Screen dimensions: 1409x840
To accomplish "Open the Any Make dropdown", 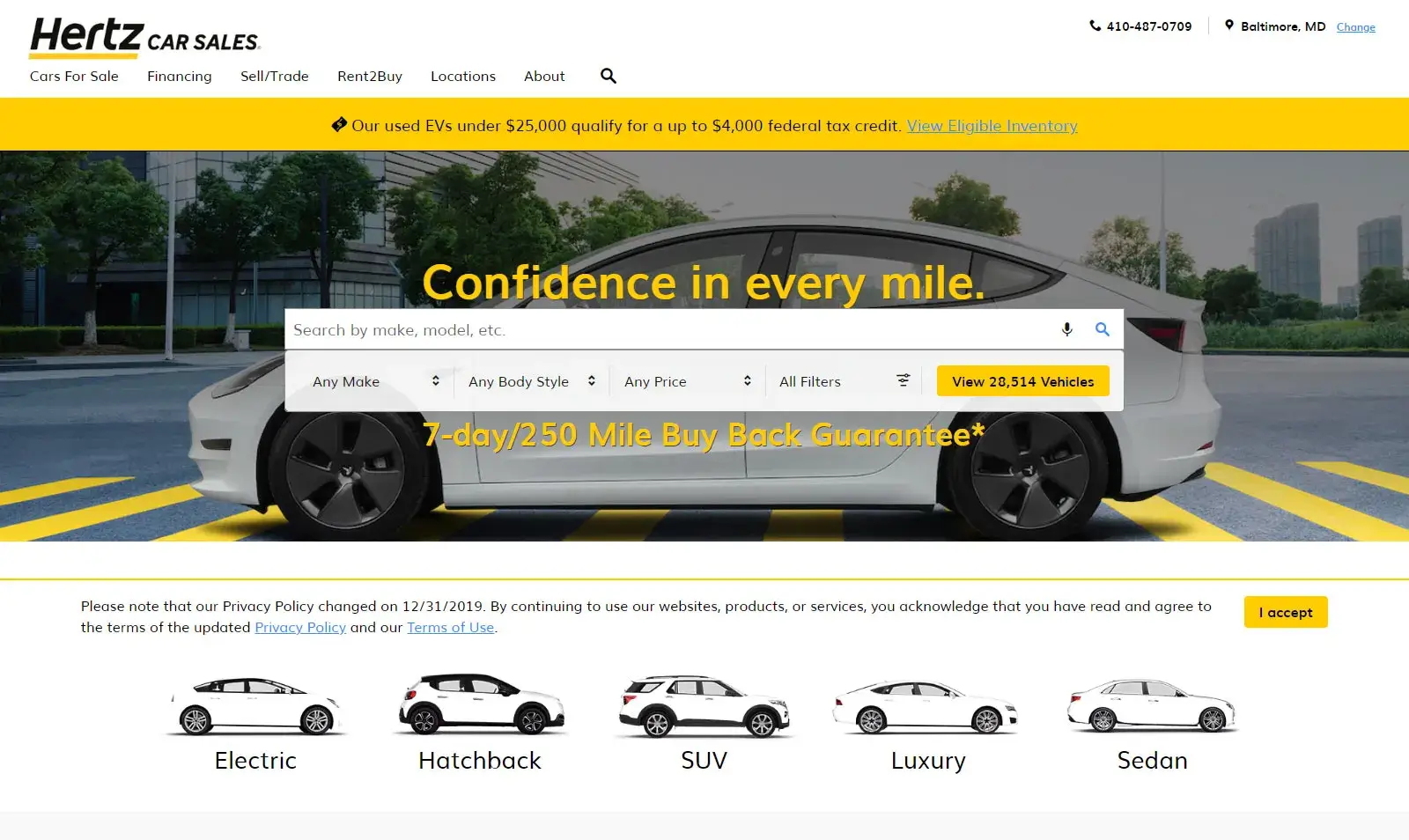I will pos(376,381).
